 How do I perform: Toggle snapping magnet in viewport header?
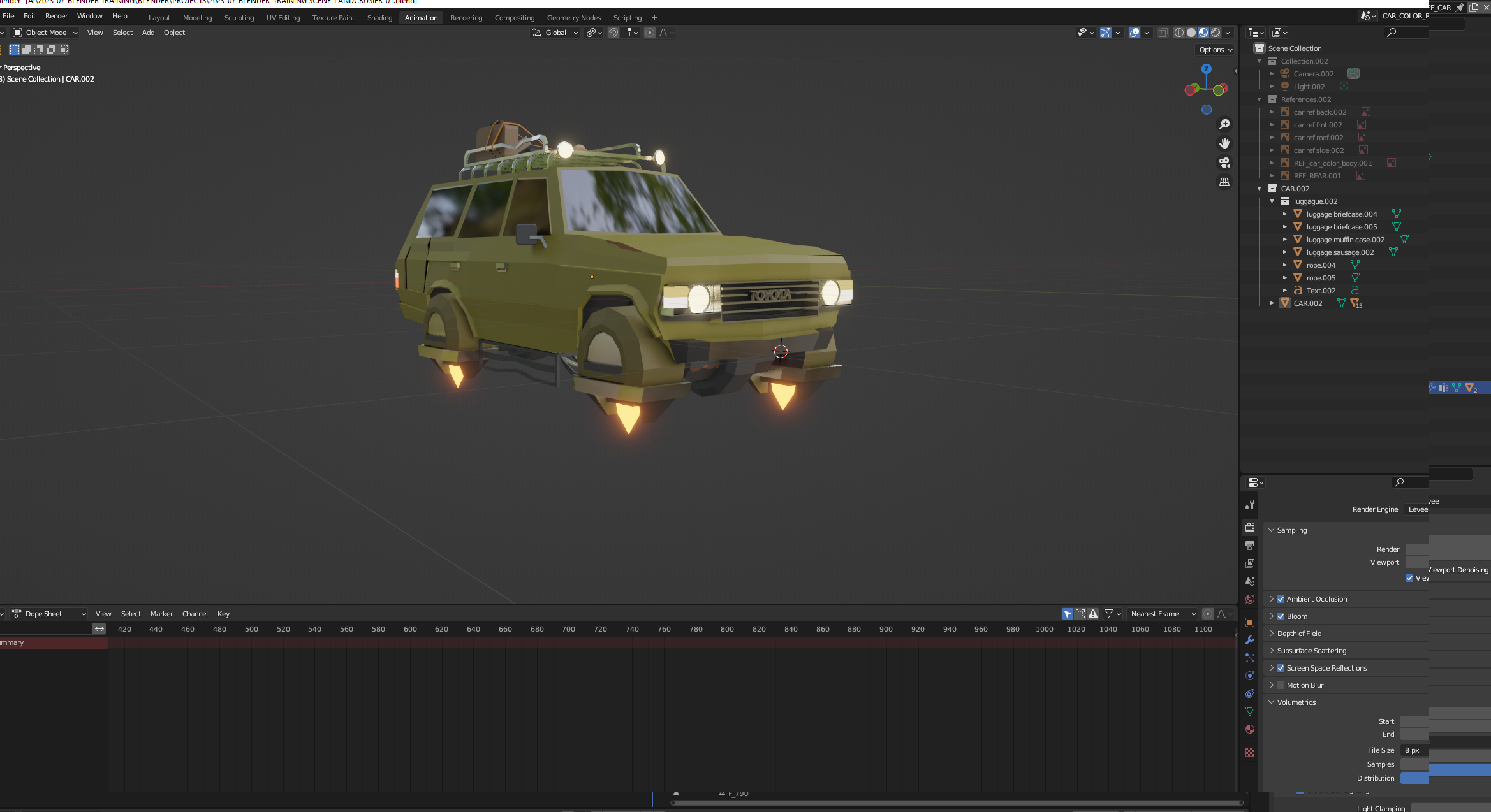613,33
